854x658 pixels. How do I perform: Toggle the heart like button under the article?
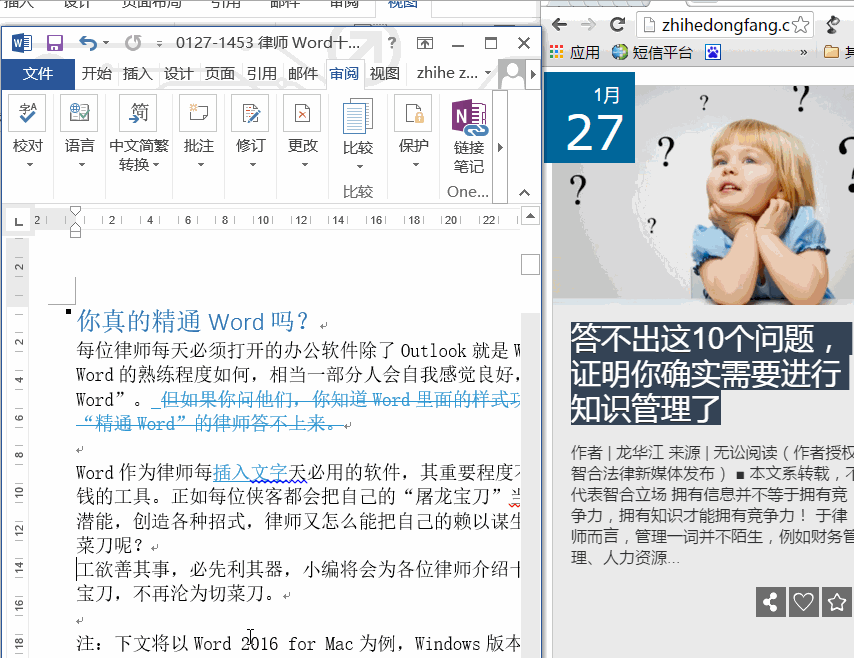click(x=804, y=602)
